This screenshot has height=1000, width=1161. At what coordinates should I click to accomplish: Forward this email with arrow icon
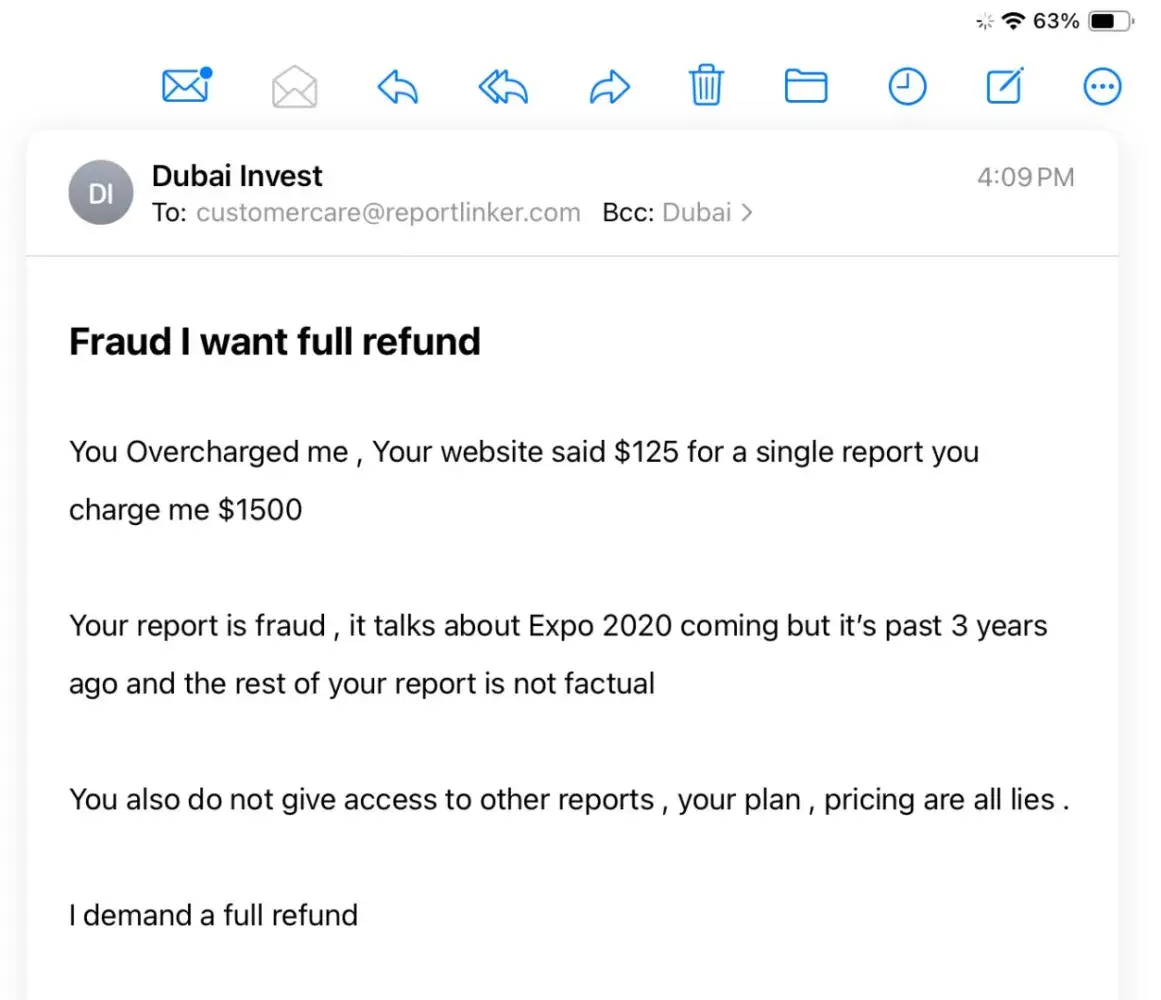(x=609, y=87)
